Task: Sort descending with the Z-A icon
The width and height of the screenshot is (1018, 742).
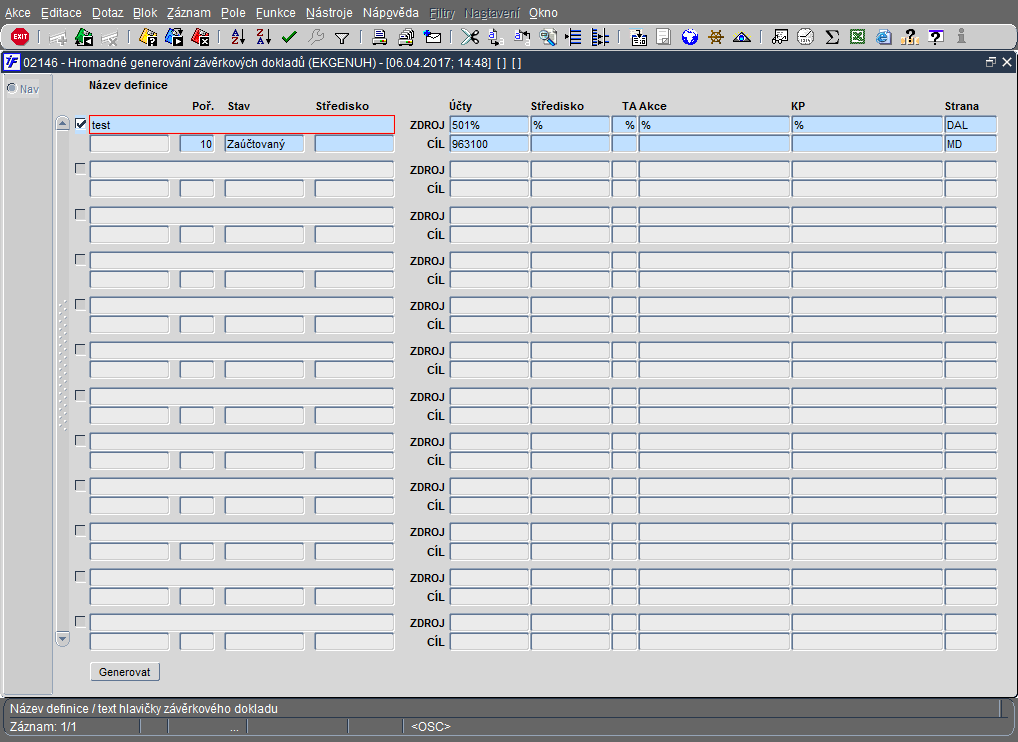Action: [263, 38]
